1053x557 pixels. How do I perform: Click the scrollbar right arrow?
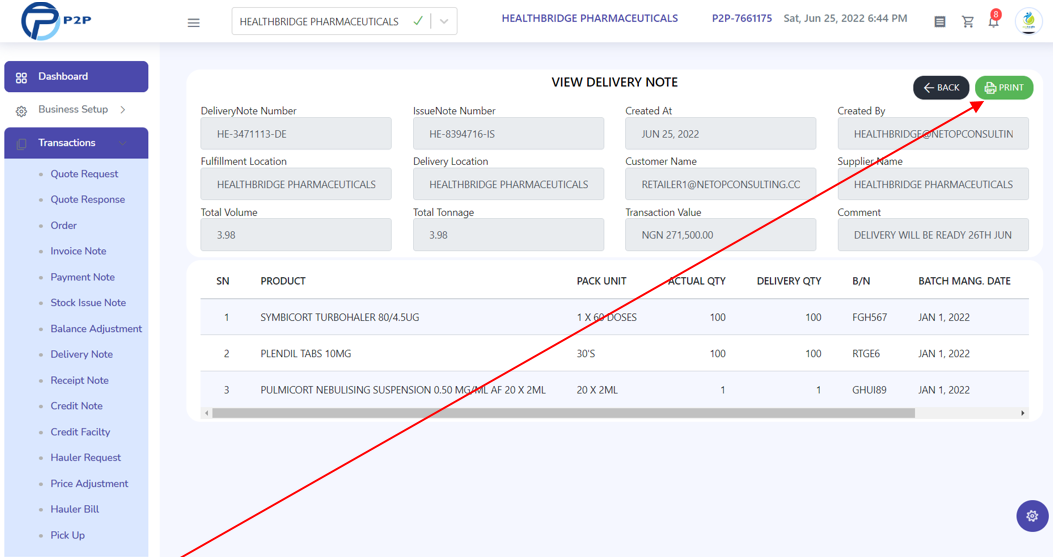[1023, 413]
